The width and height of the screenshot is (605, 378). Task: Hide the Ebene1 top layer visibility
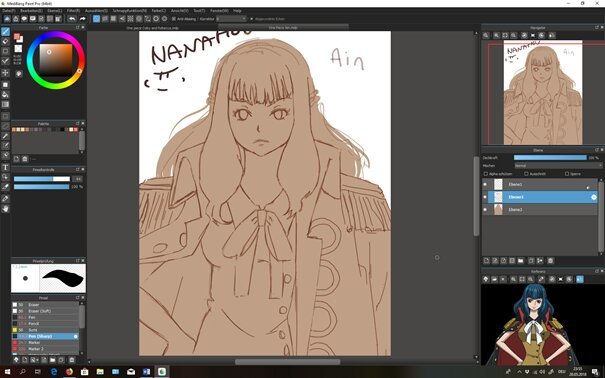point(485,184)
